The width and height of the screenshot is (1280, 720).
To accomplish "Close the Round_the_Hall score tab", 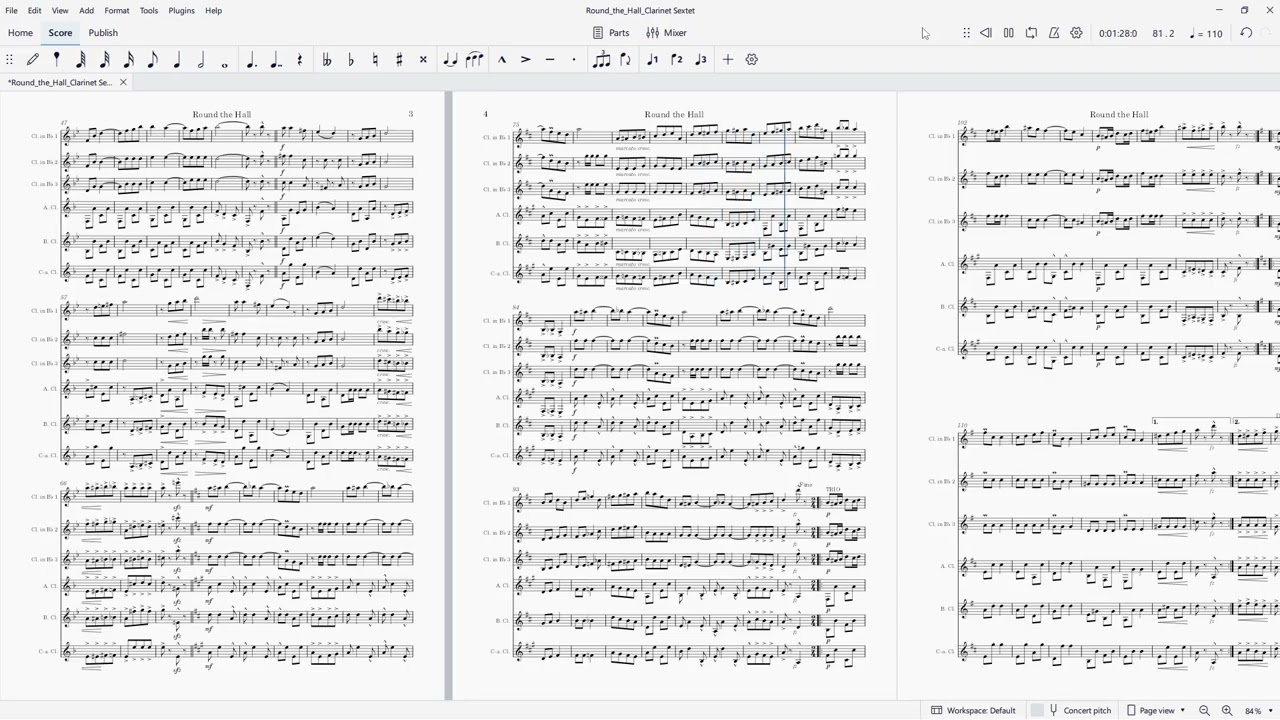I will 123,82.
